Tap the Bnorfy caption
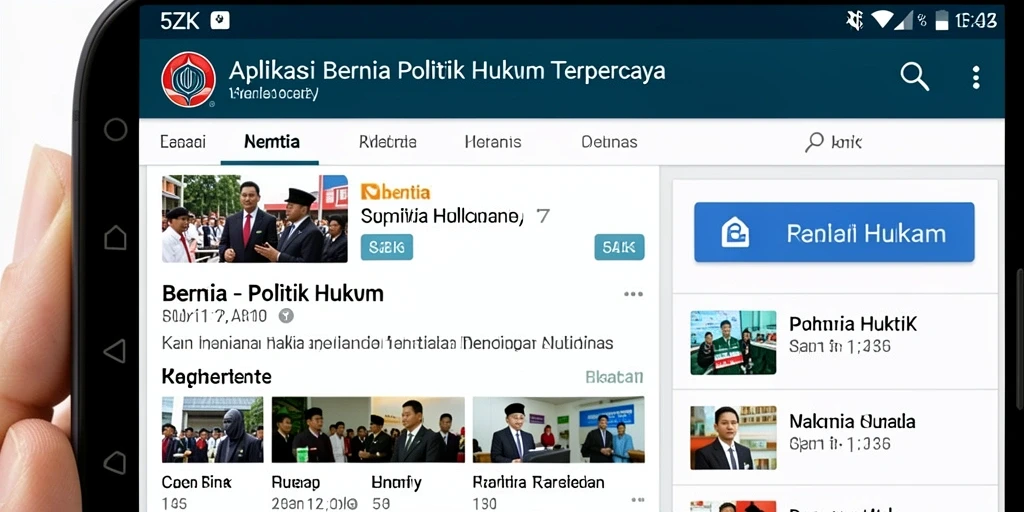The width and height of the screenshot is (1024, 512). coord(396,483)
